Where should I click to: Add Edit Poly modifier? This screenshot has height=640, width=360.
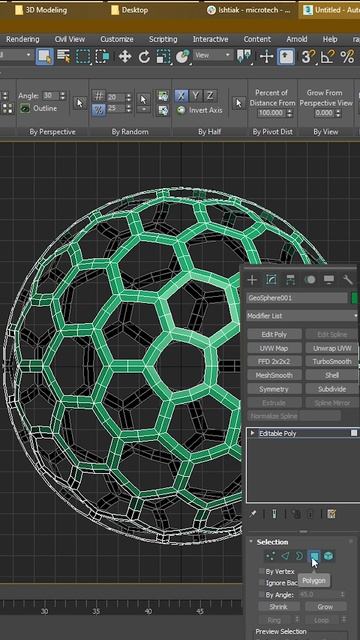274,334
